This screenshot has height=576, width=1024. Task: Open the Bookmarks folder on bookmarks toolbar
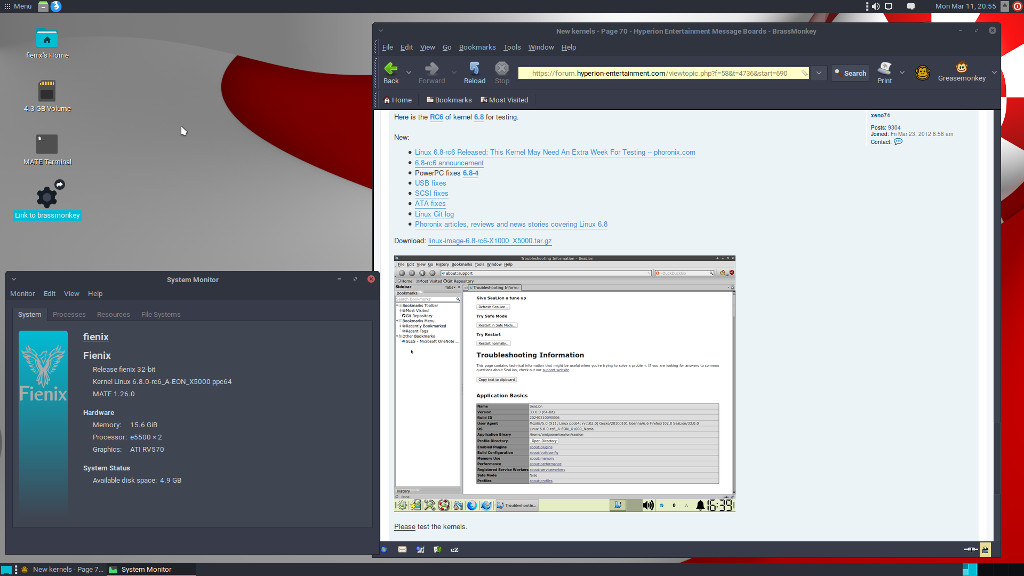(x=449, y=100)
